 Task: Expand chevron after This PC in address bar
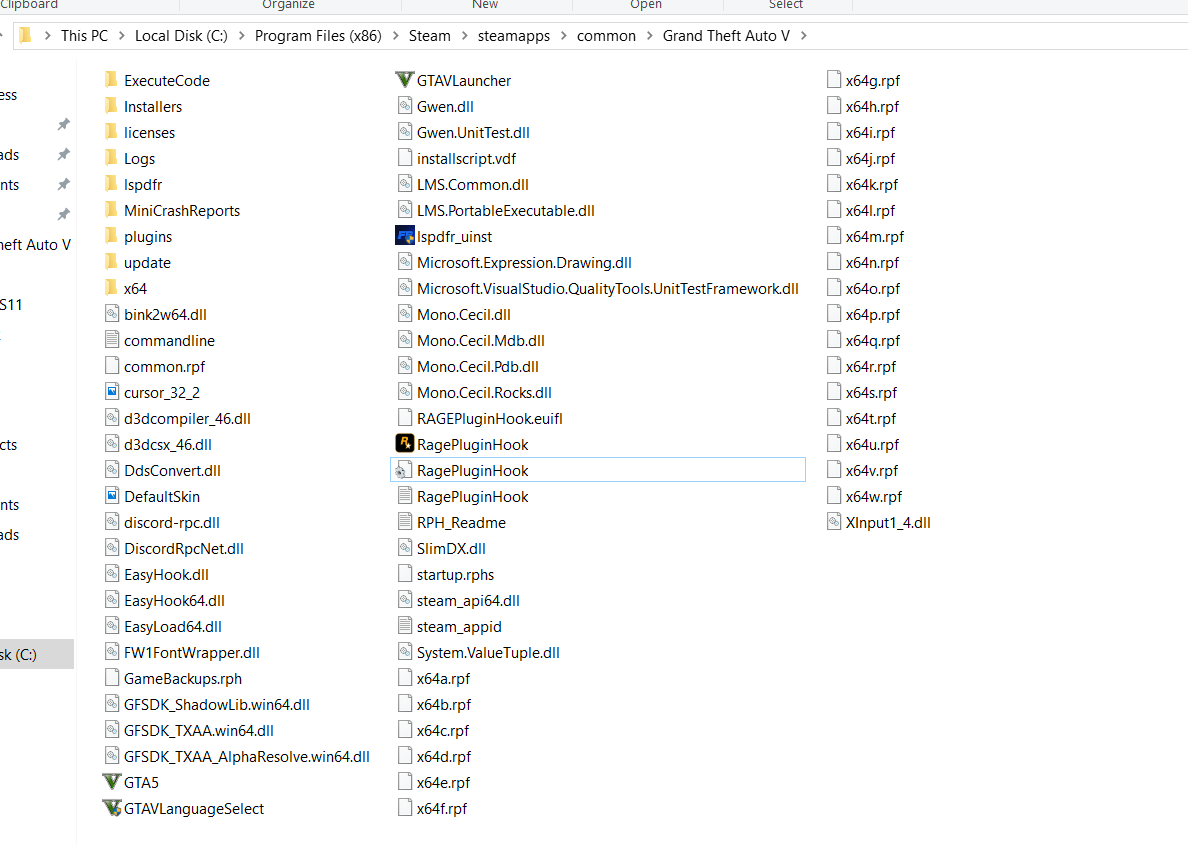click(x=121, y=36)
